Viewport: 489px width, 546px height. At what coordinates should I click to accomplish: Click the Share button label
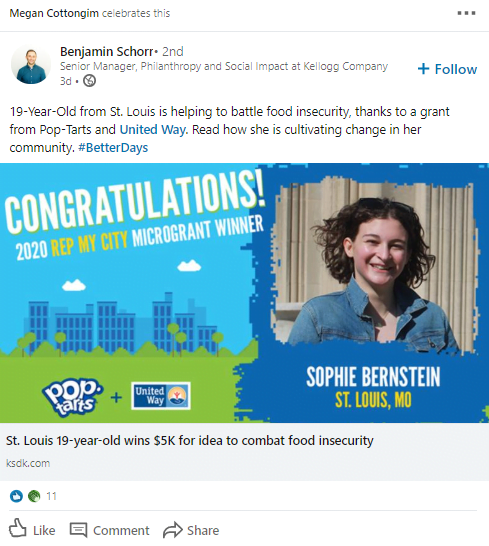click(203, 530)
